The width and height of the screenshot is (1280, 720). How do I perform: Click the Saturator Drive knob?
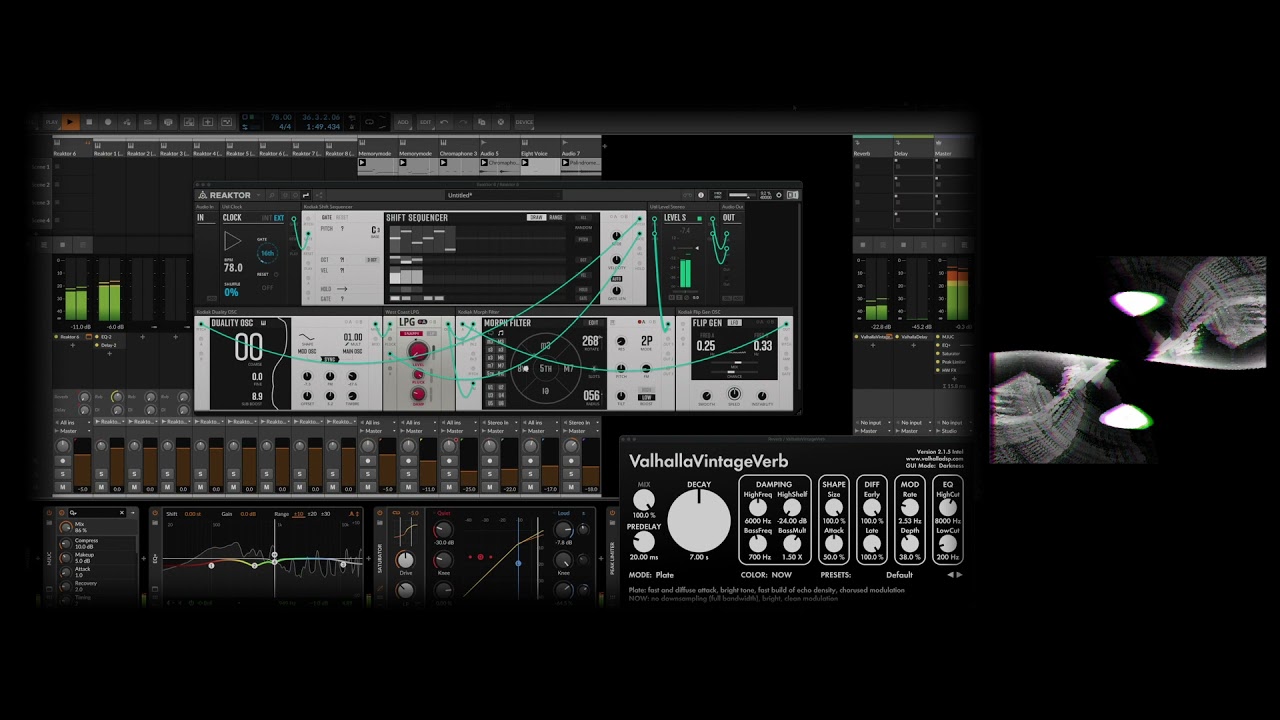(405, 560)
